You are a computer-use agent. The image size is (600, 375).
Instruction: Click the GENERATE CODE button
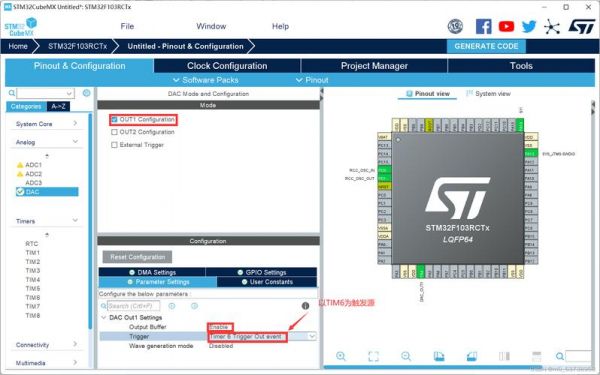coord(486,46)
